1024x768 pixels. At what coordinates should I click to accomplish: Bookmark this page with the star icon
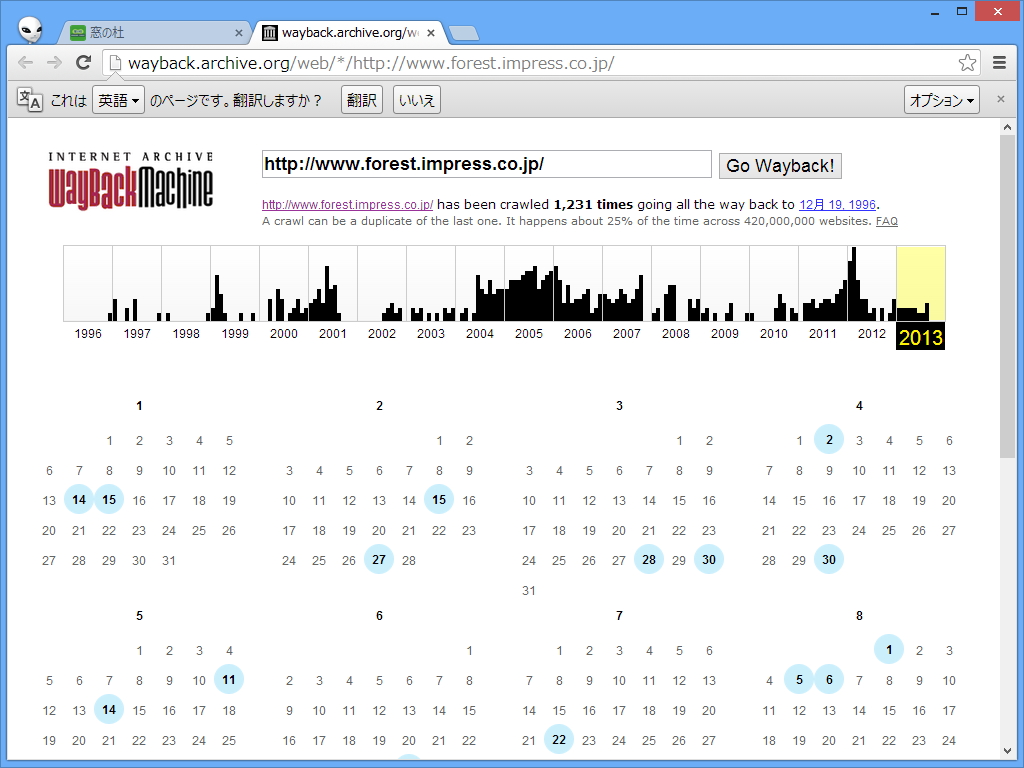pyautogui.click(x=967, y=63)
